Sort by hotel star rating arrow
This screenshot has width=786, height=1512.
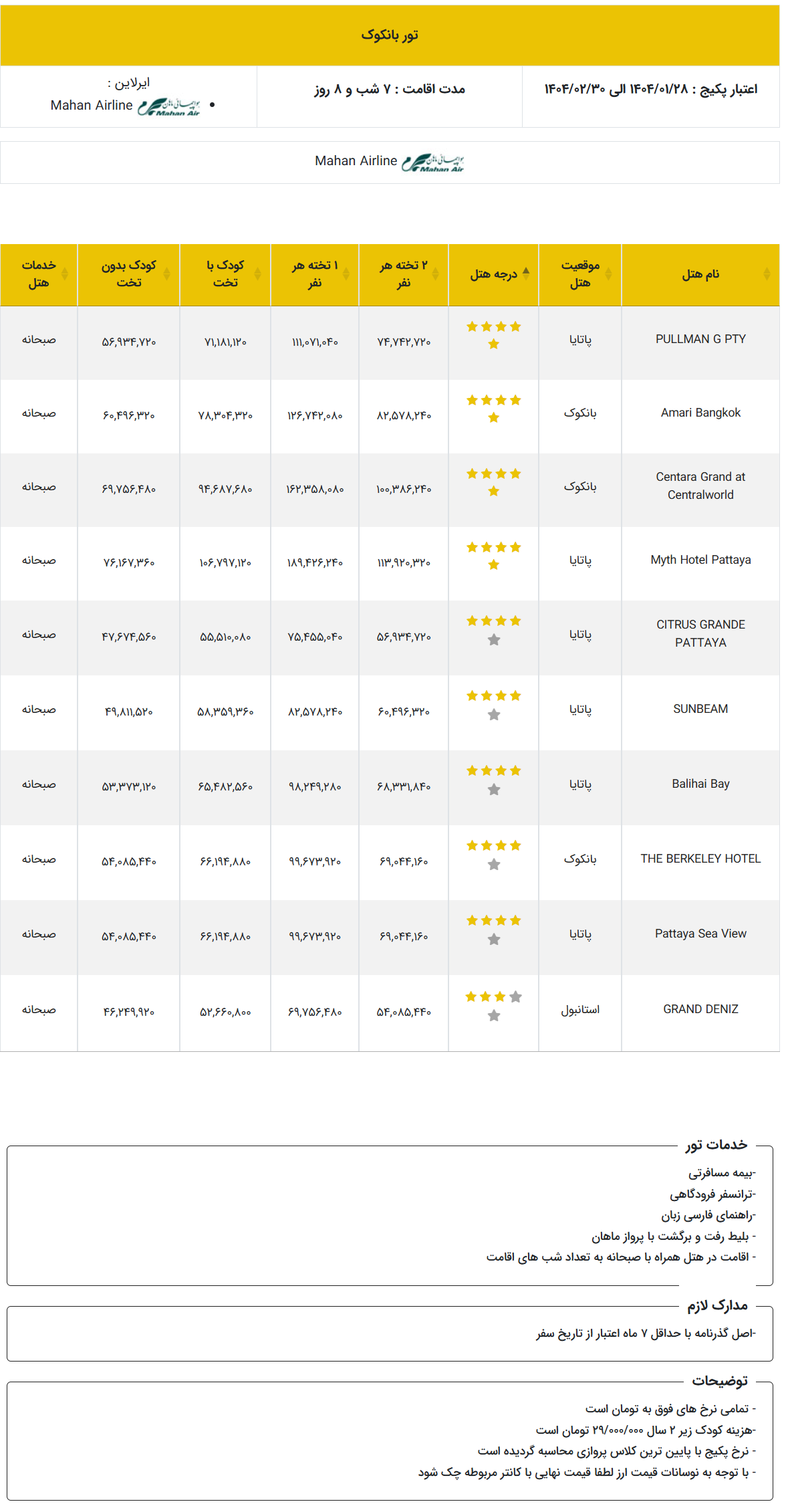point(526,274)
